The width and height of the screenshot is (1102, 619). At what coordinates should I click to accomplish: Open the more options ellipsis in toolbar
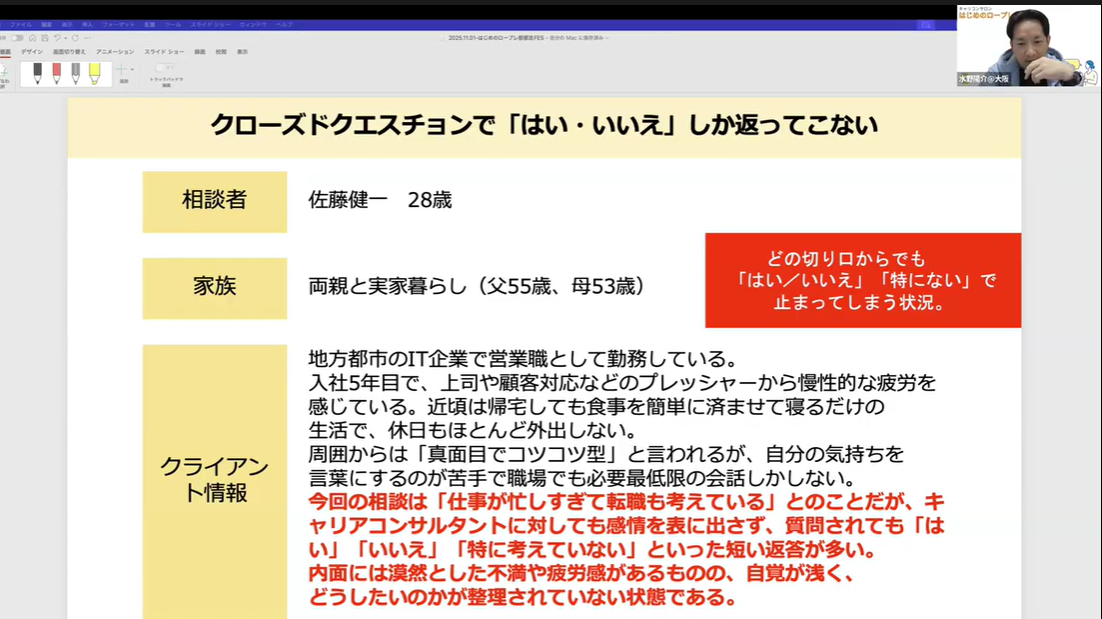89,38
